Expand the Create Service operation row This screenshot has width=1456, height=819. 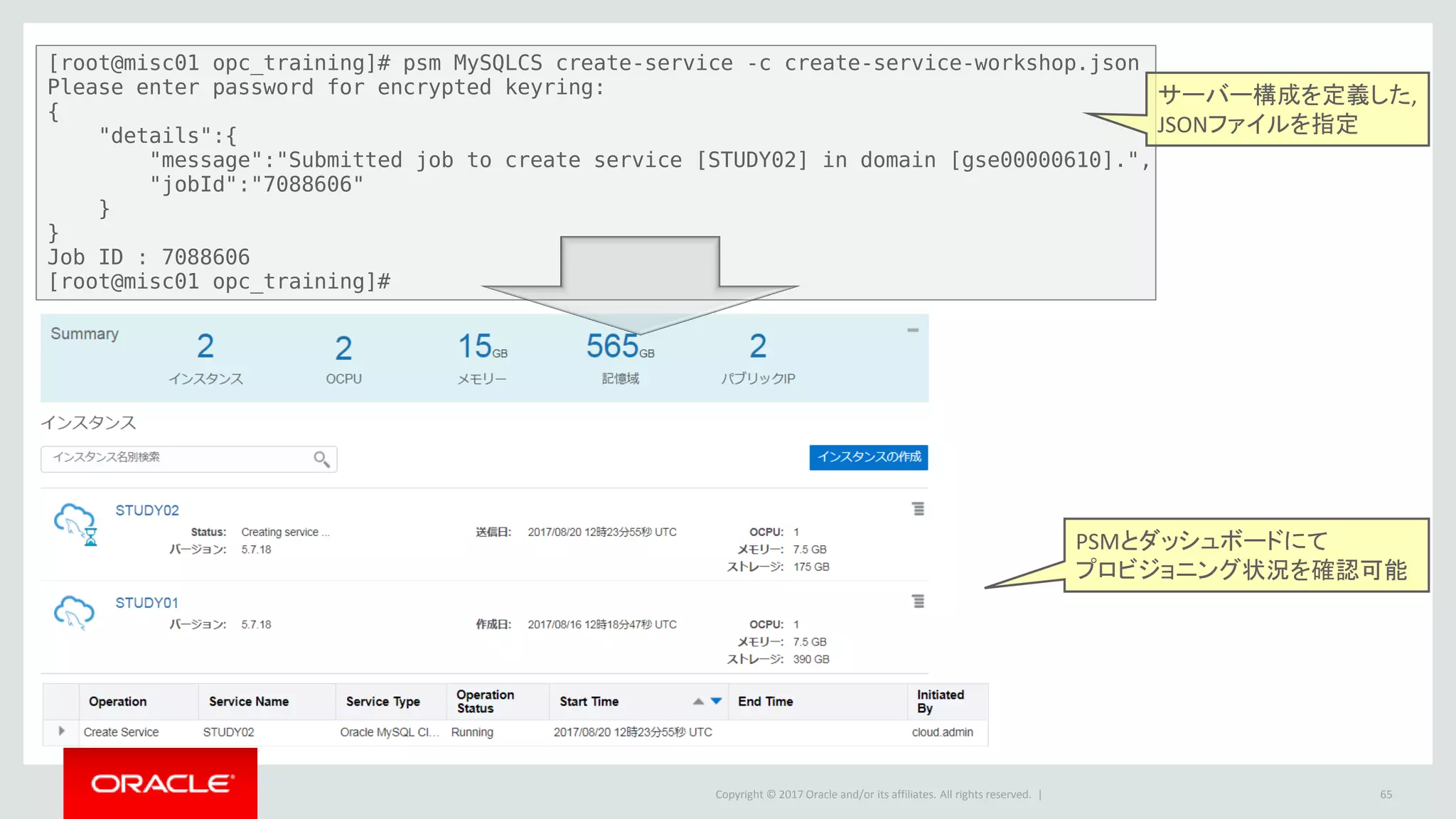tap(62, 731)
